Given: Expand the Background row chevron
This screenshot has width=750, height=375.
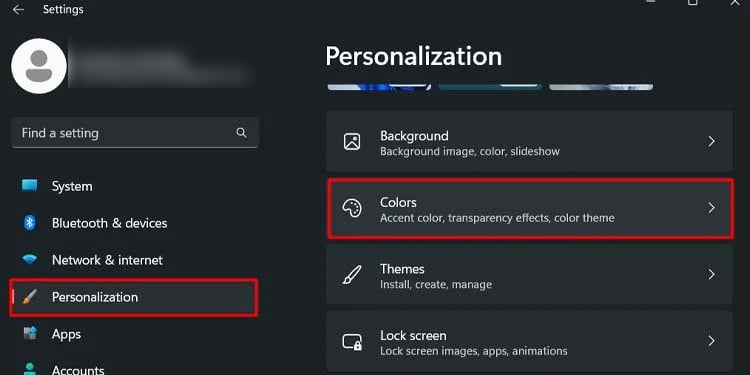Looking at the screenshot, I should click(x=712, y=141).
